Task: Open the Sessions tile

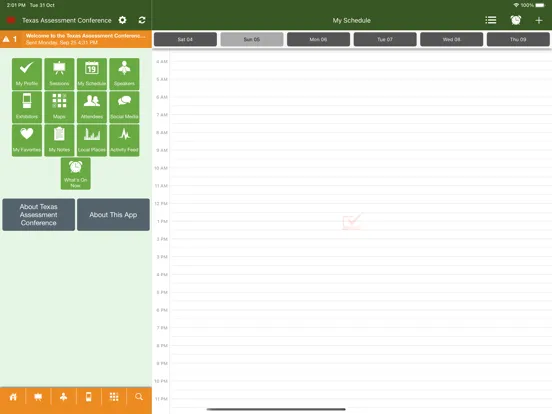Action: [x=59, y=74]
